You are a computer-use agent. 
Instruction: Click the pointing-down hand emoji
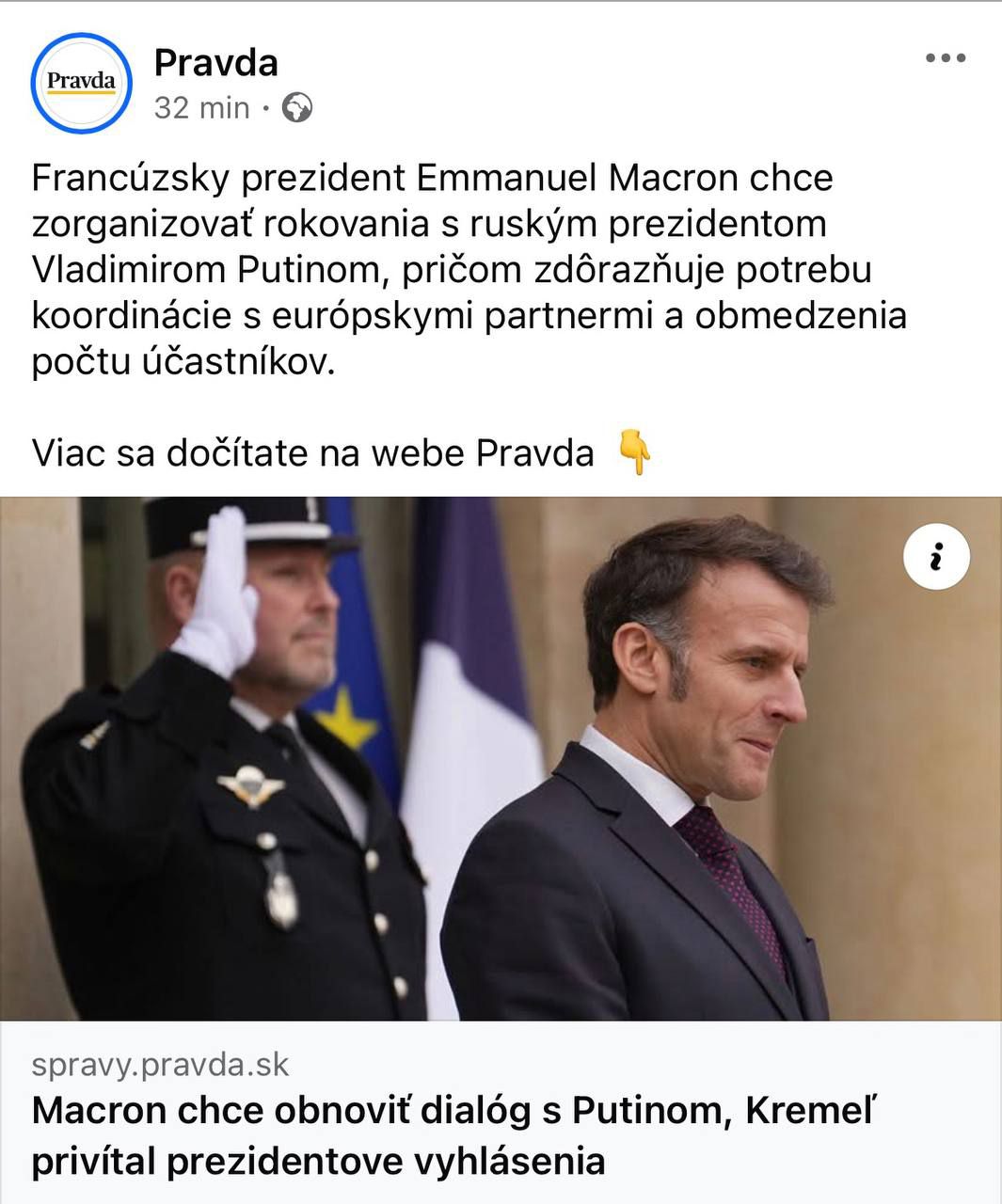point(635,453)
